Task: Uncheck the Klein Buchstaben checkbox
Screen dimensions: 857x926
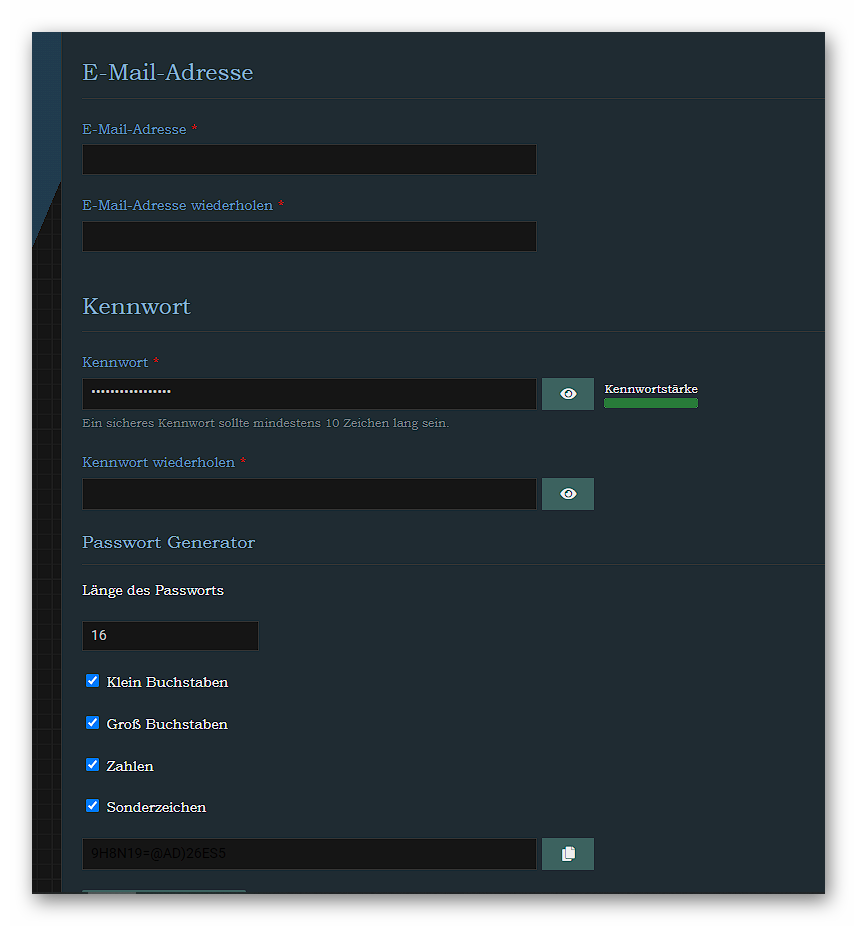Action: pyautogui.click(x=93, y=681)
